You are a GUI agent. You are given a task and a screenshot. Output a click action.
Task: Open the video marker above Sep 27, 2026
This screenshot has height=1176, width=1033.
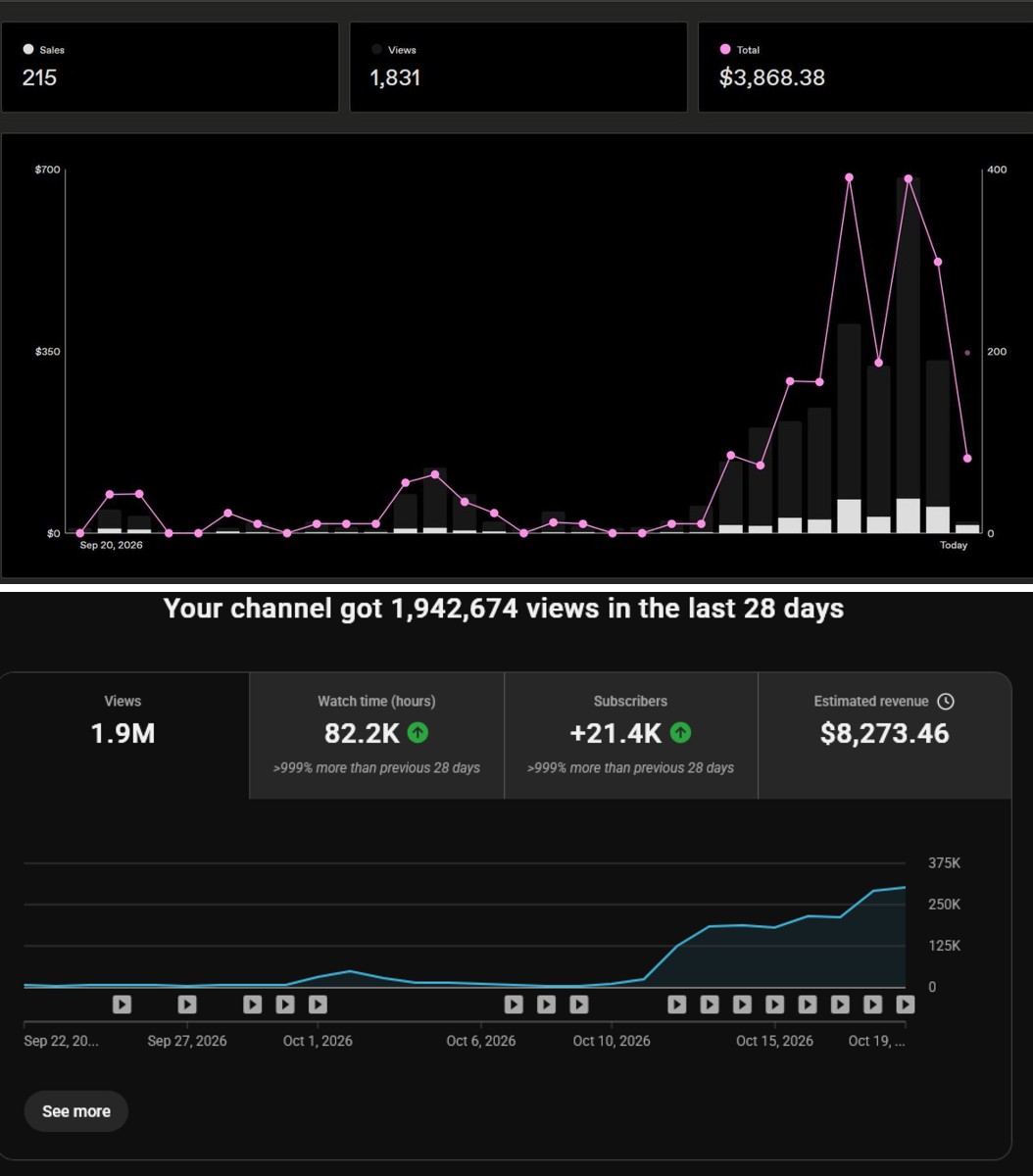tap(187, 1004)
